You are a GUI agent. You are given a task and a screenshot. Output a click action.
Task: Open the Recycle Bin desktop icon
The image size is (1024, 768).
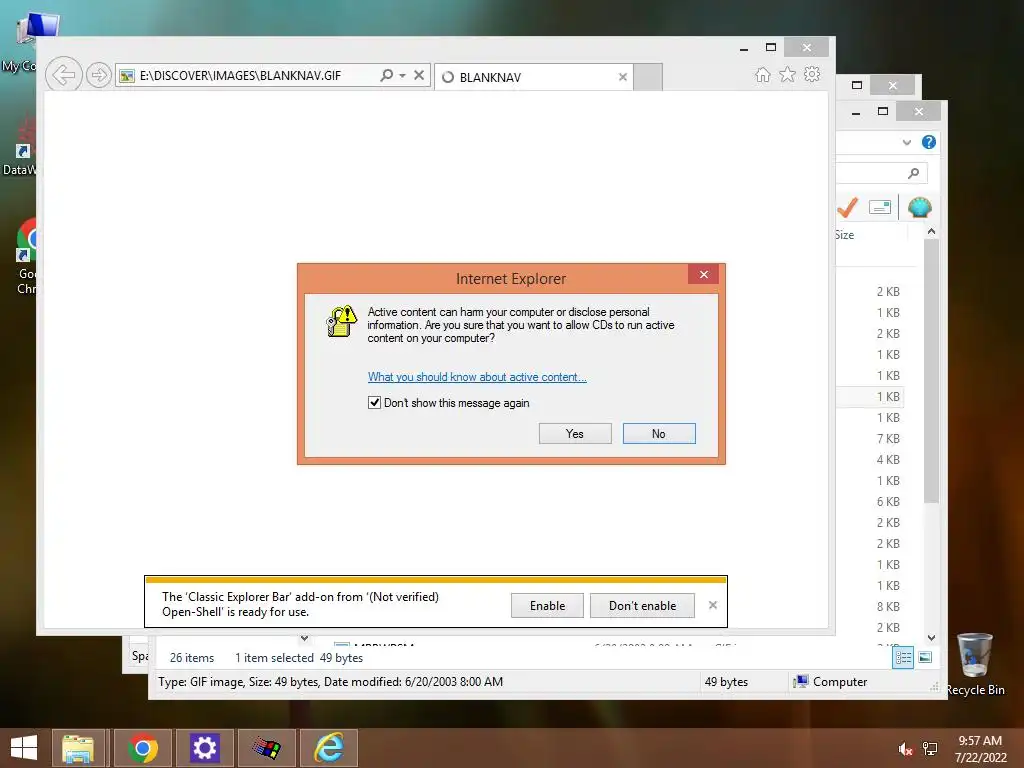975,664
